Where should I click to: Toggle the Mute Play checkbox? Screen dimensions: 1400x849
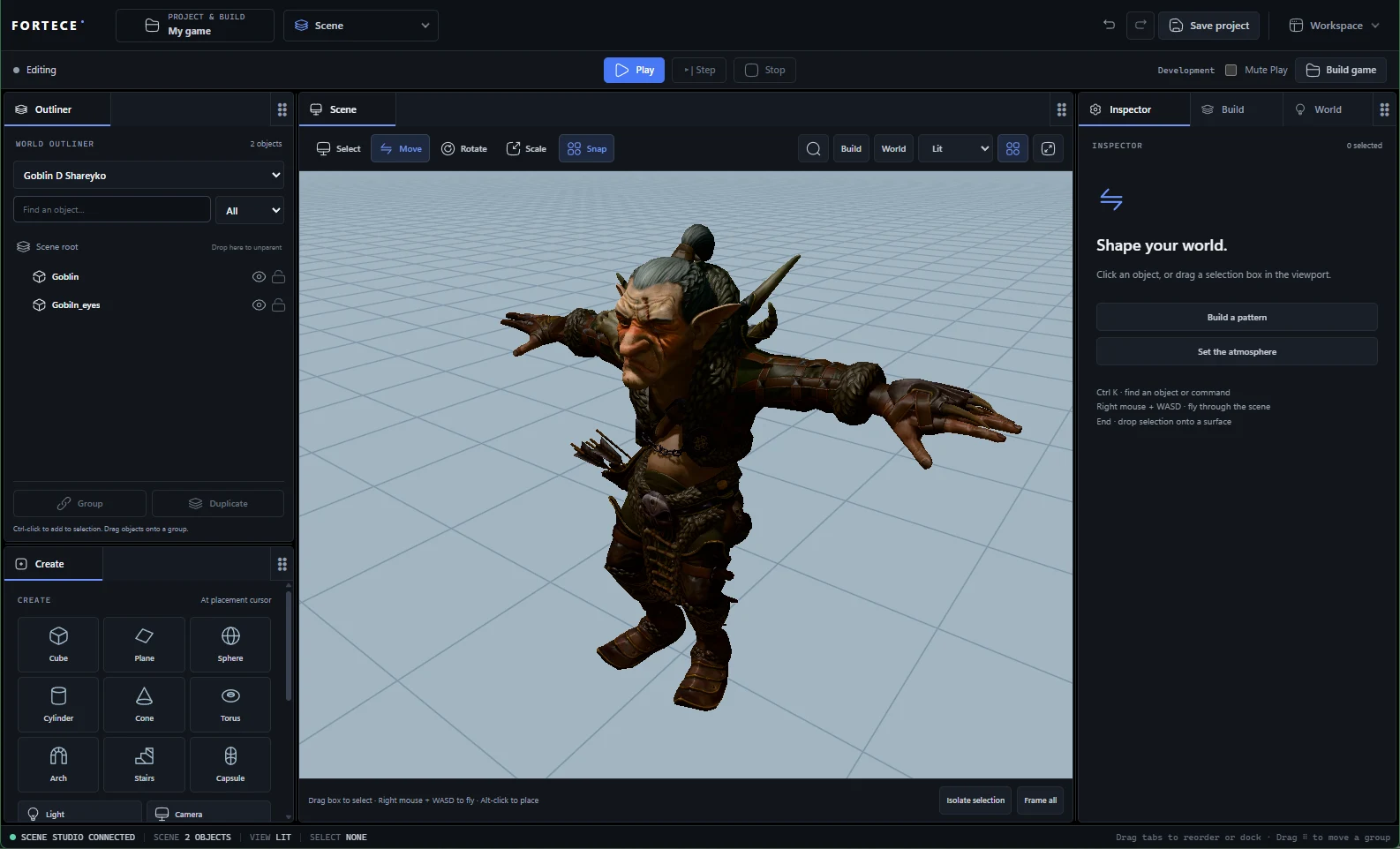click(x=1231, y=70)
